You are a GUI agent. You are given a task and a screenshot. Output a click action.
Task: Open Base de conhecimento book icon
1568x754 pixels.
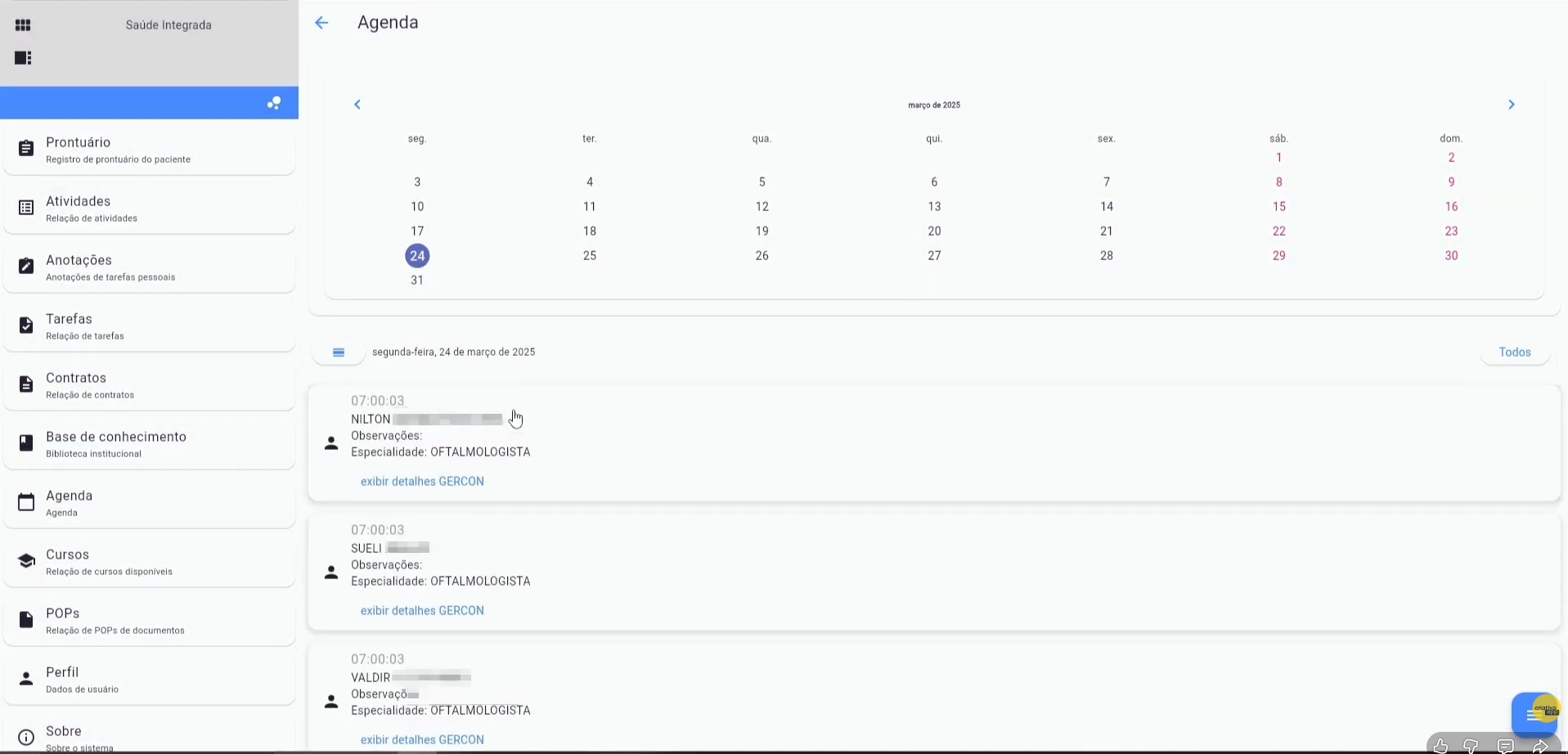point(26,443)
